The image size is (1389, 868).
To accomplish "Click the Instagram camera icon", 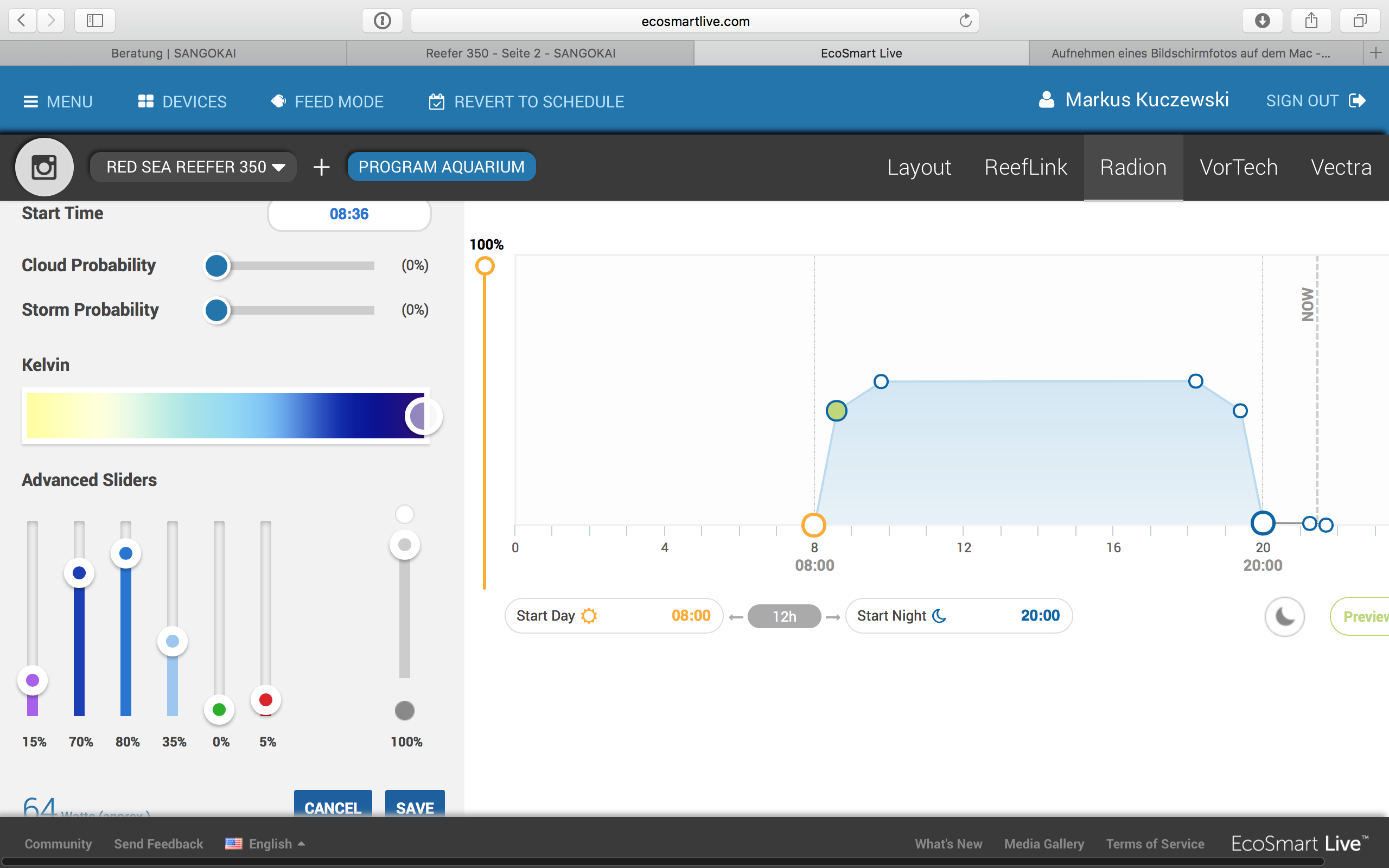I will [44, 167].
